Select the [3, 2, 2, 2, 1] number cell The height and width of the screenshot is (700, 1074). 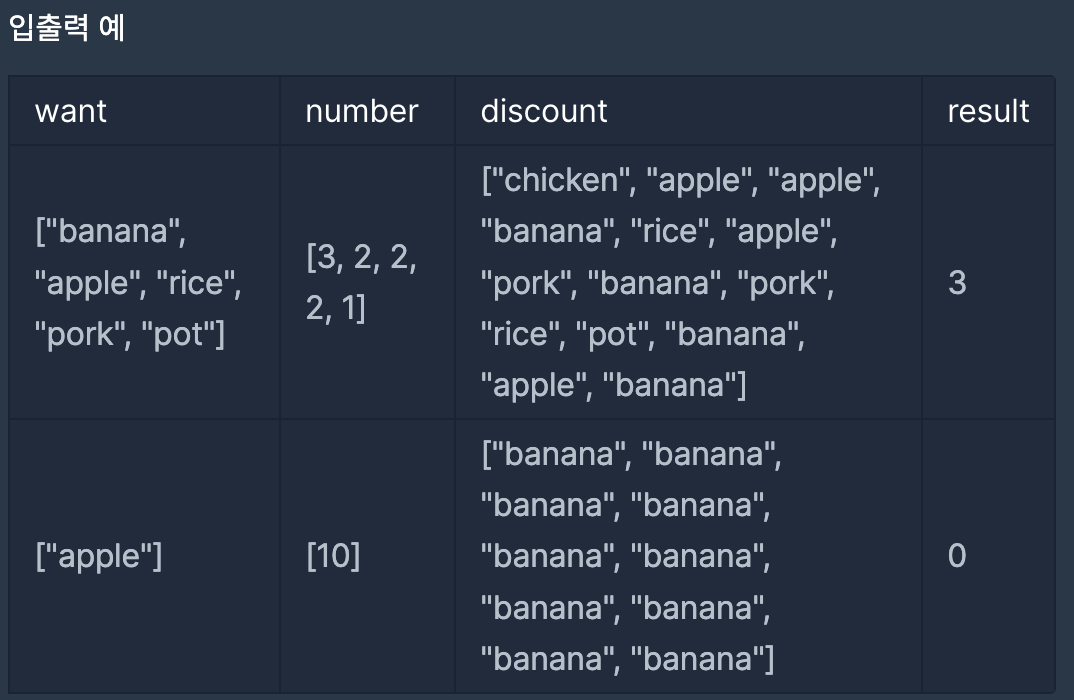(362, 283)
